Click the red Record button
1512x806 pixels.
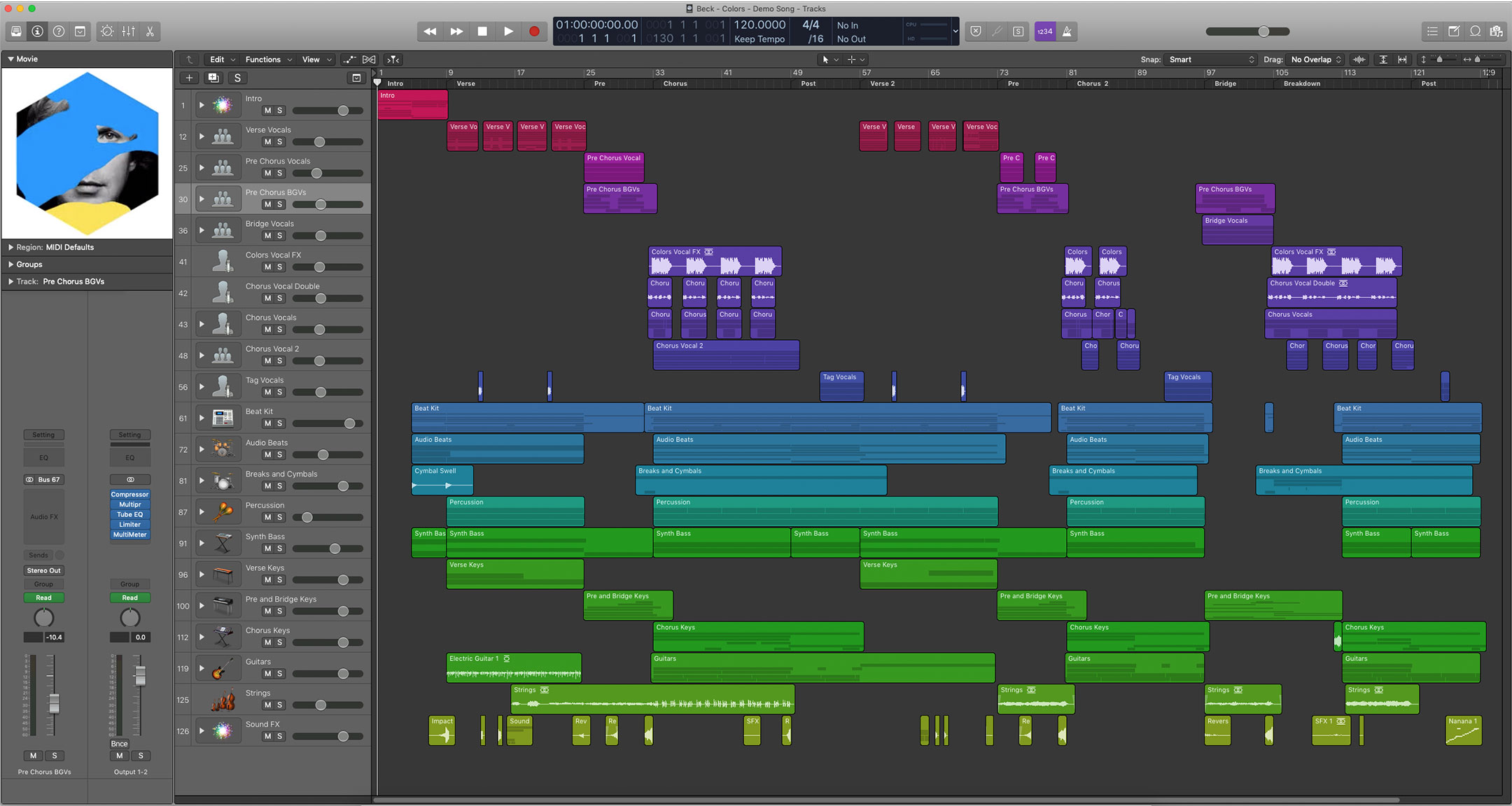tap(534, 31)
